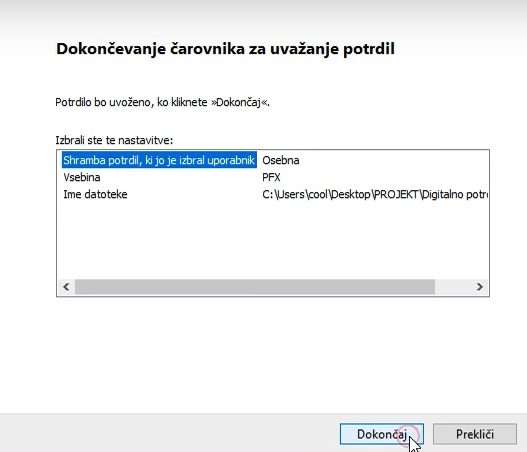Viewport: 527px width, 452px height.
Task: Select the 'Ime datoteke' row label
Action: [x=95, y=194]
